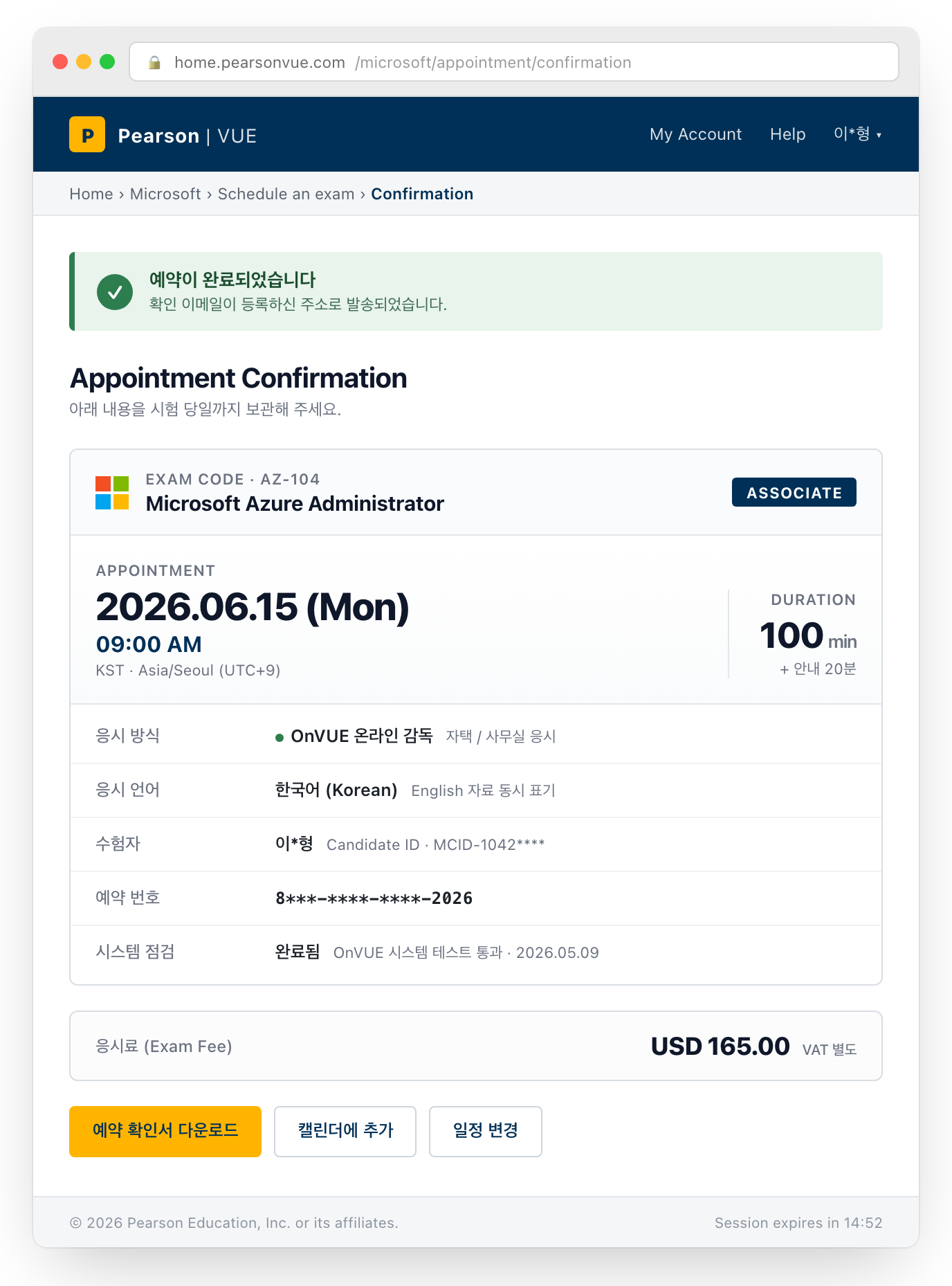
Task: Go to Microsoft breadcrumb link
Action: click(x=165, y=194)
